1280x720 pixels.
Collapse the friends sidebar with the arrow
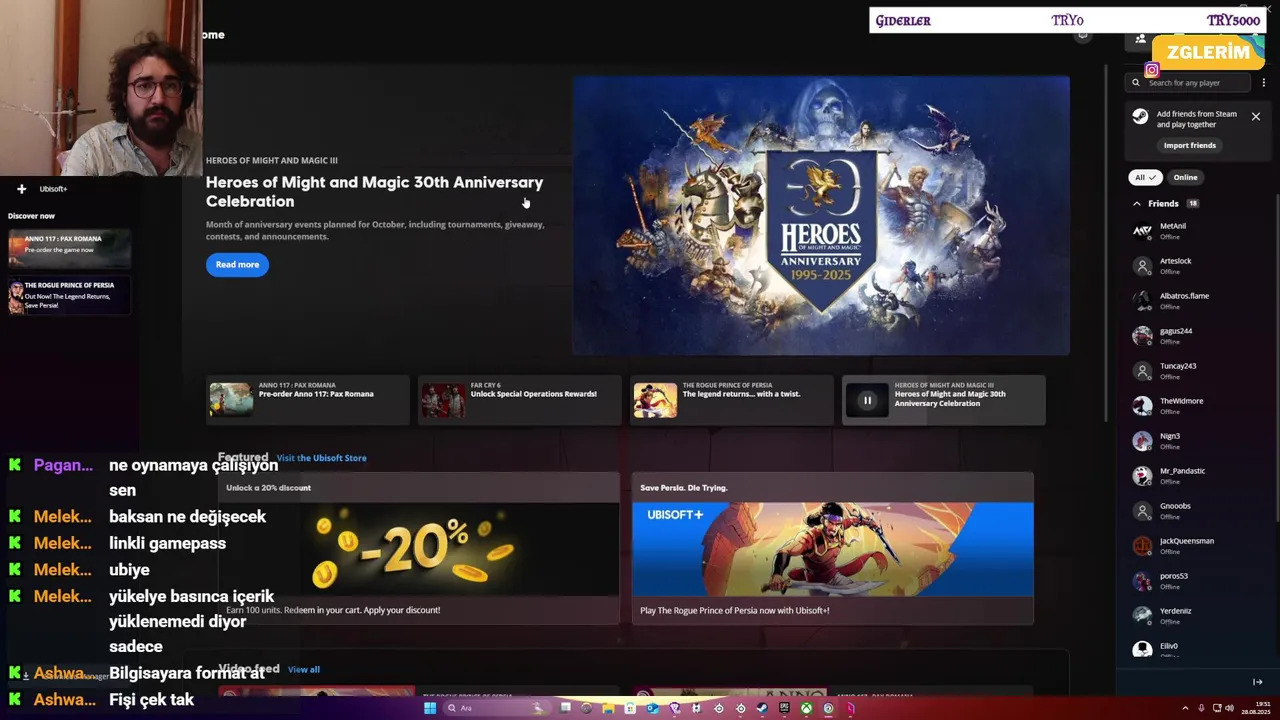(1258, 682)
